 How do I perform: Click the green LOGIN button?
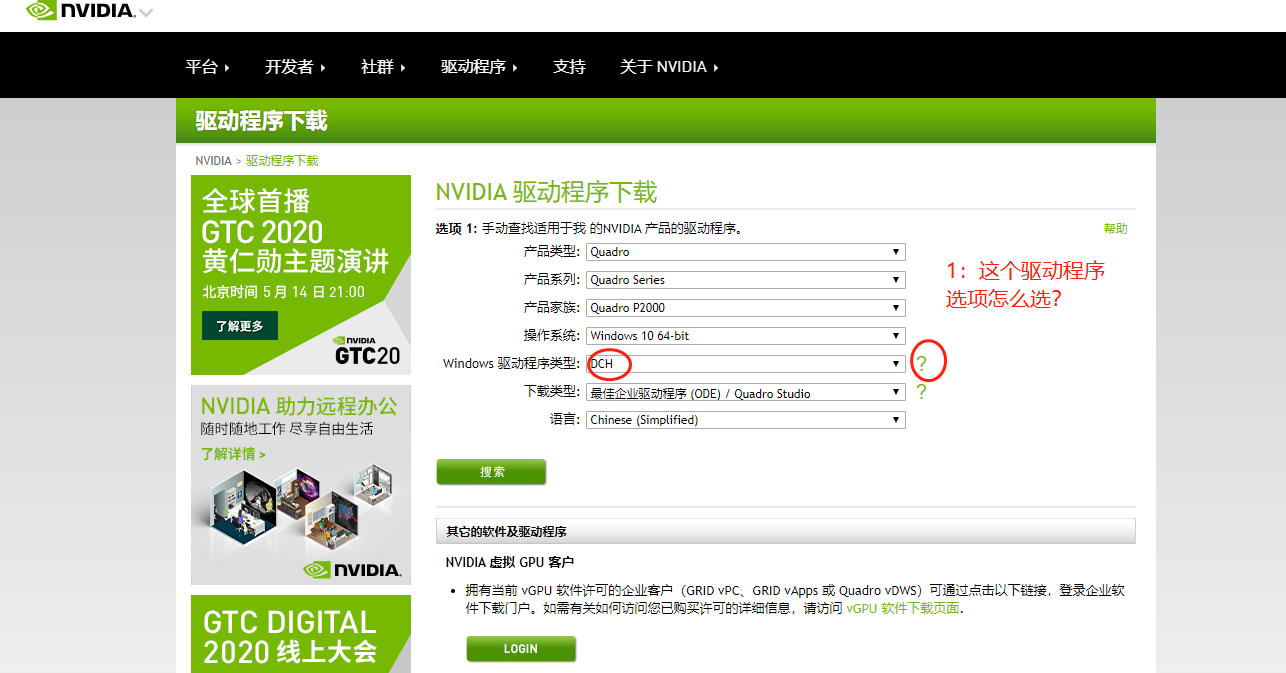521,649
